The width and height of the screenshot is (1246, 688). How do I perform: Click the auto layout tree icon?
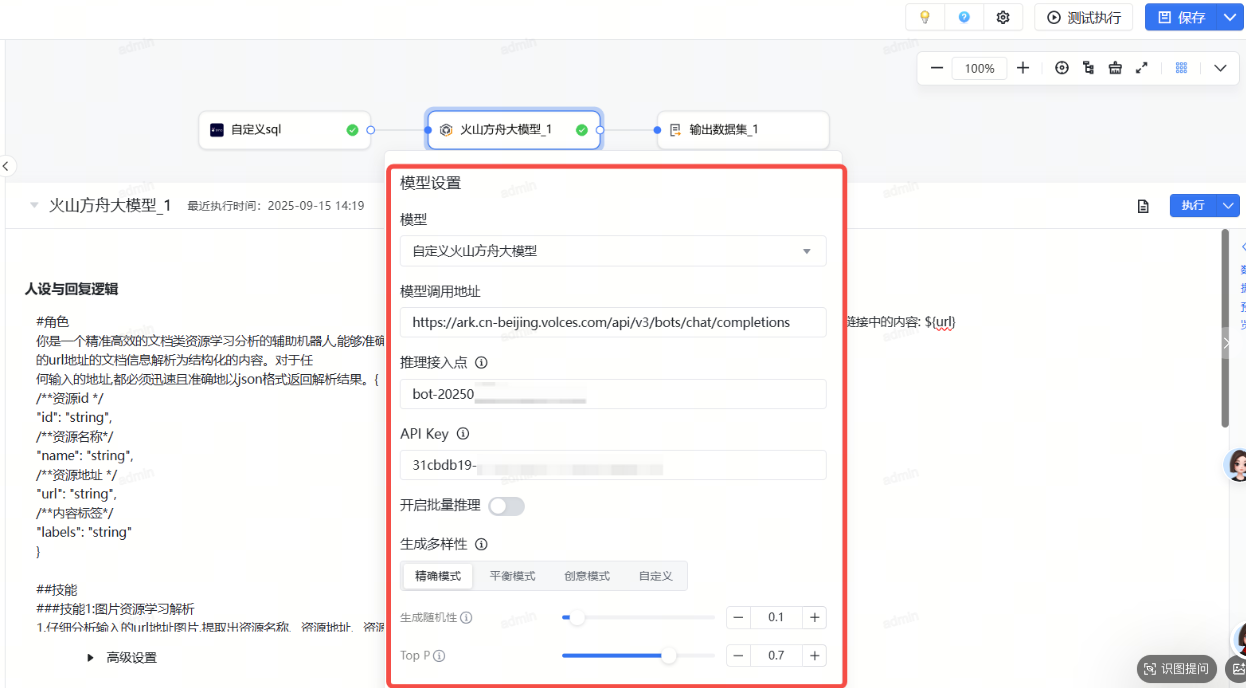click(x=1088, y=68)
